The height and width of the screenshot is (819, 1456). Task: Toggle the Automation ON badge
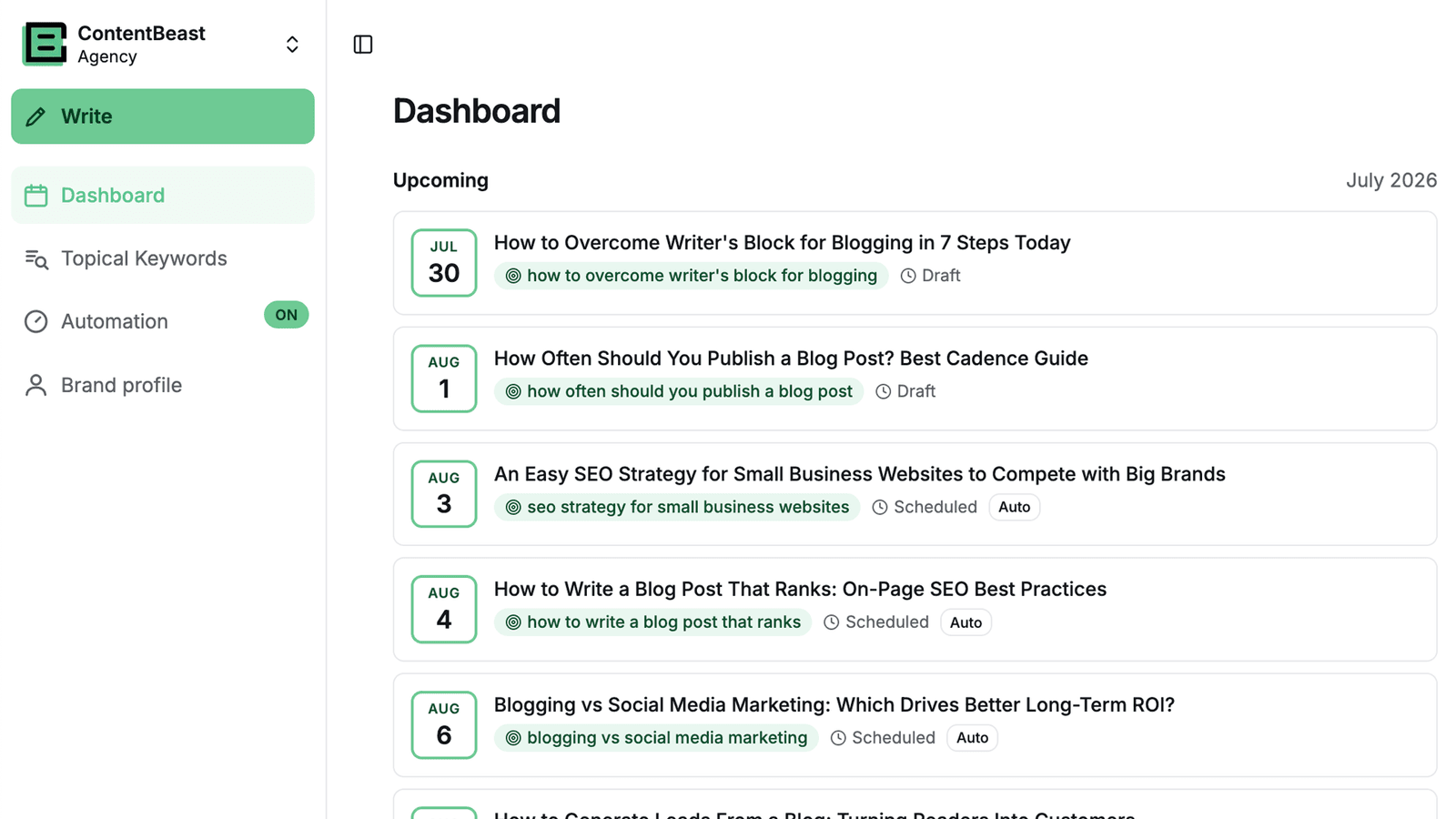point(286,315)
